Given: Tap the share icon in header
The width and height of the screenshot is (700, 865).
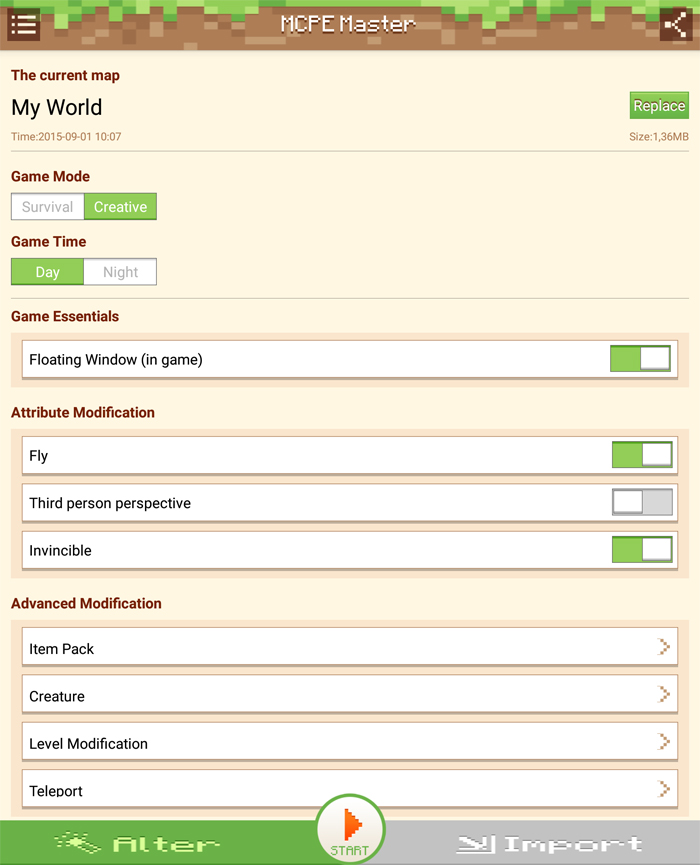Looking at the screenshot, I should (x=676, y=25).
